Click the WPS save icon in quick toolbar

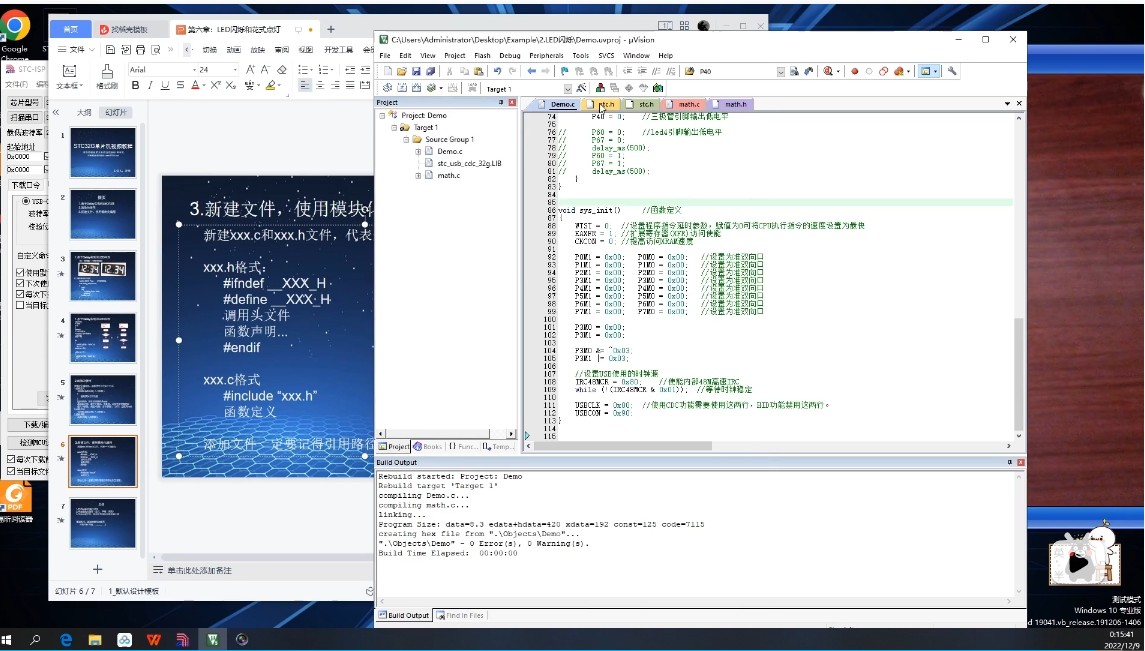coord(110,50)
